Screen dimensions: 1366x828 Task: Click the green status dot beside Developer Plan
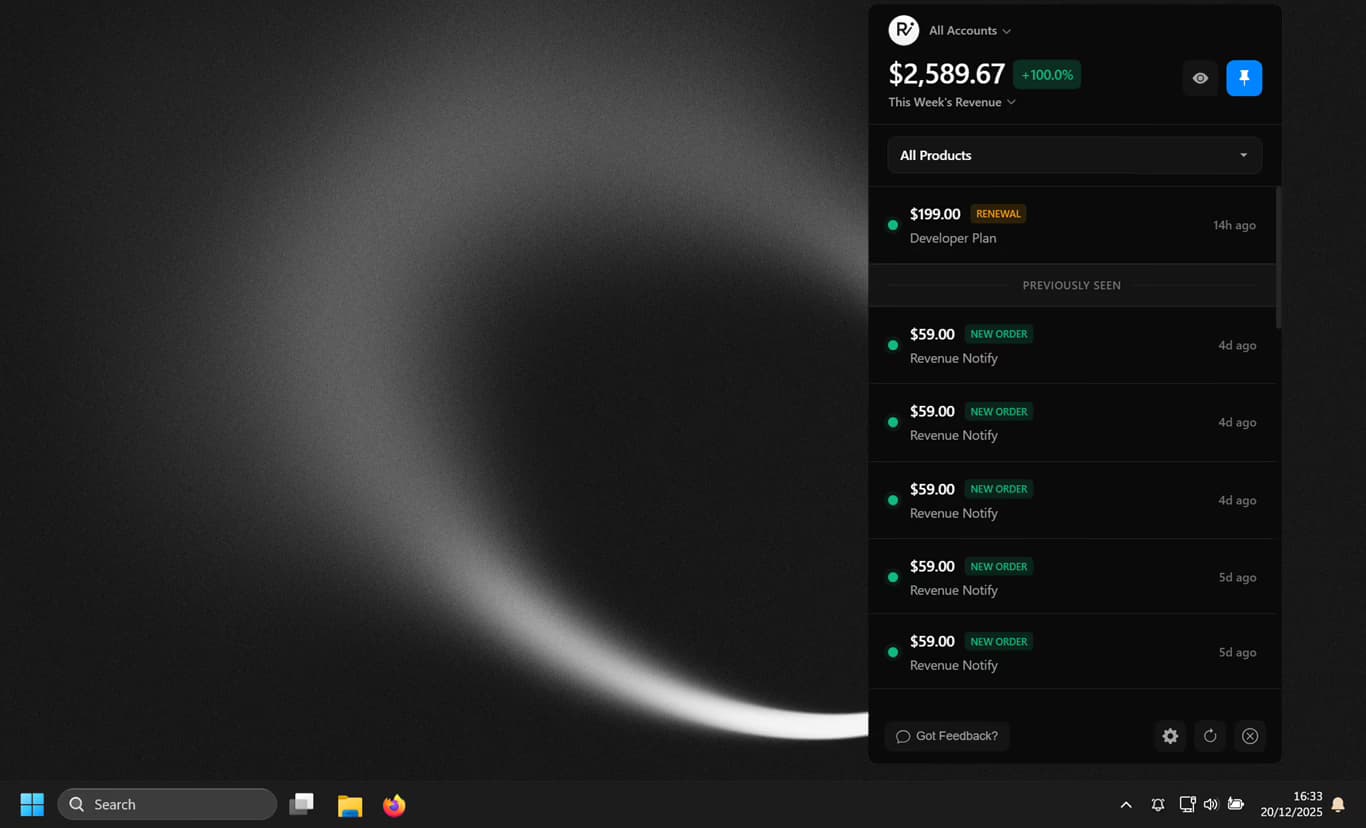pos(893,225)
